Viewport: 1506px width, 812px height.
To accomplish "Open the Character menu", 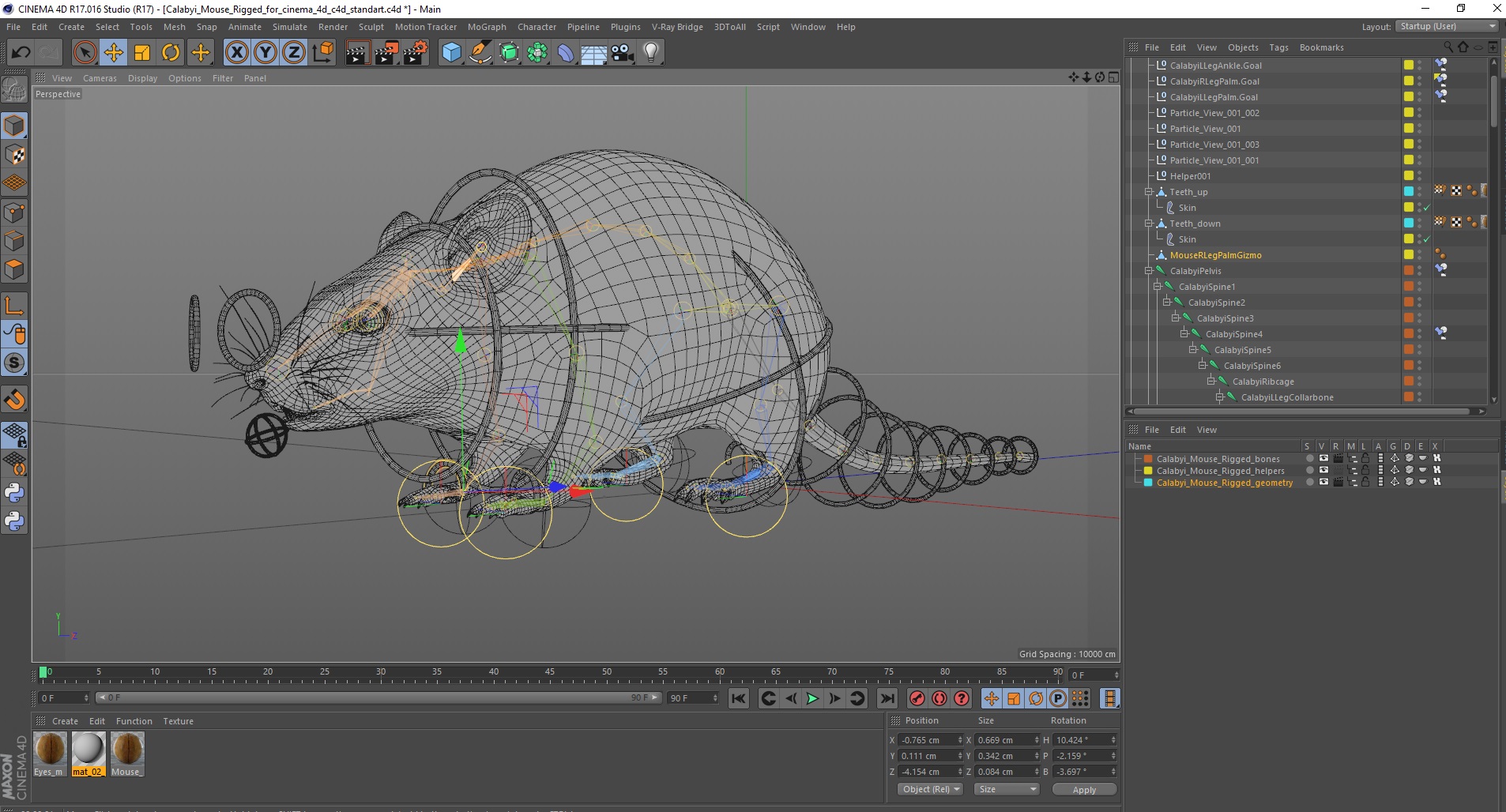I will 537,27.
